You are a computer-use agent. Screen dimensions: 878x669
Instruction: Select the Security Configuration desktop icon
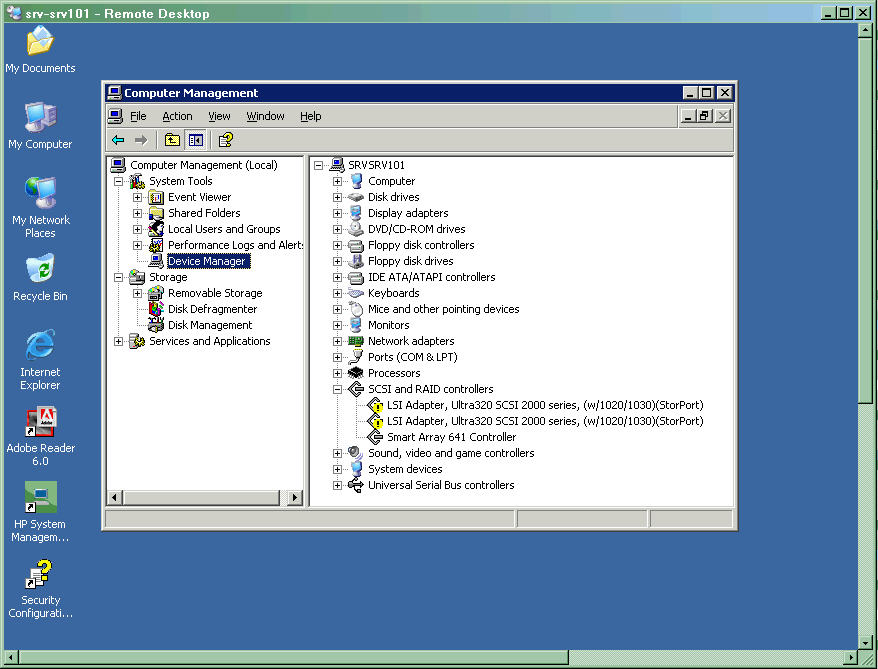pyautogui.click(x=40, y=575)
